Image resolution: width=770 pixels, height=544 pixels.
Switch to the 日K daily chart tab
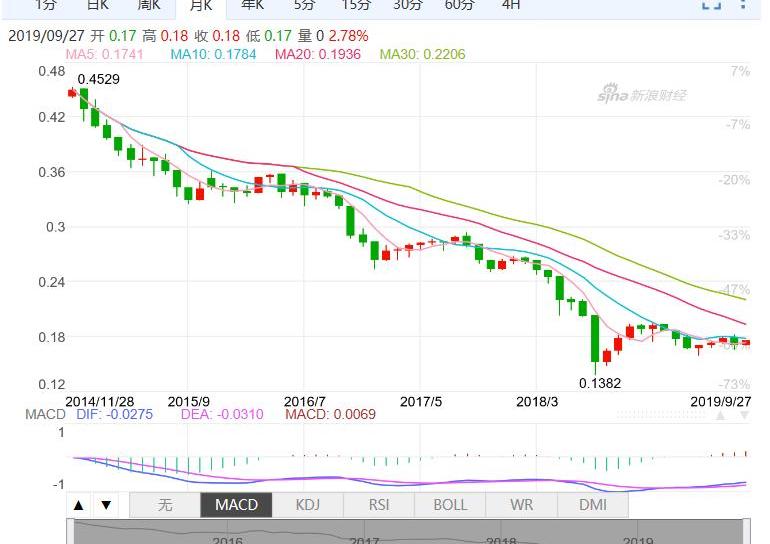(97, 5)
